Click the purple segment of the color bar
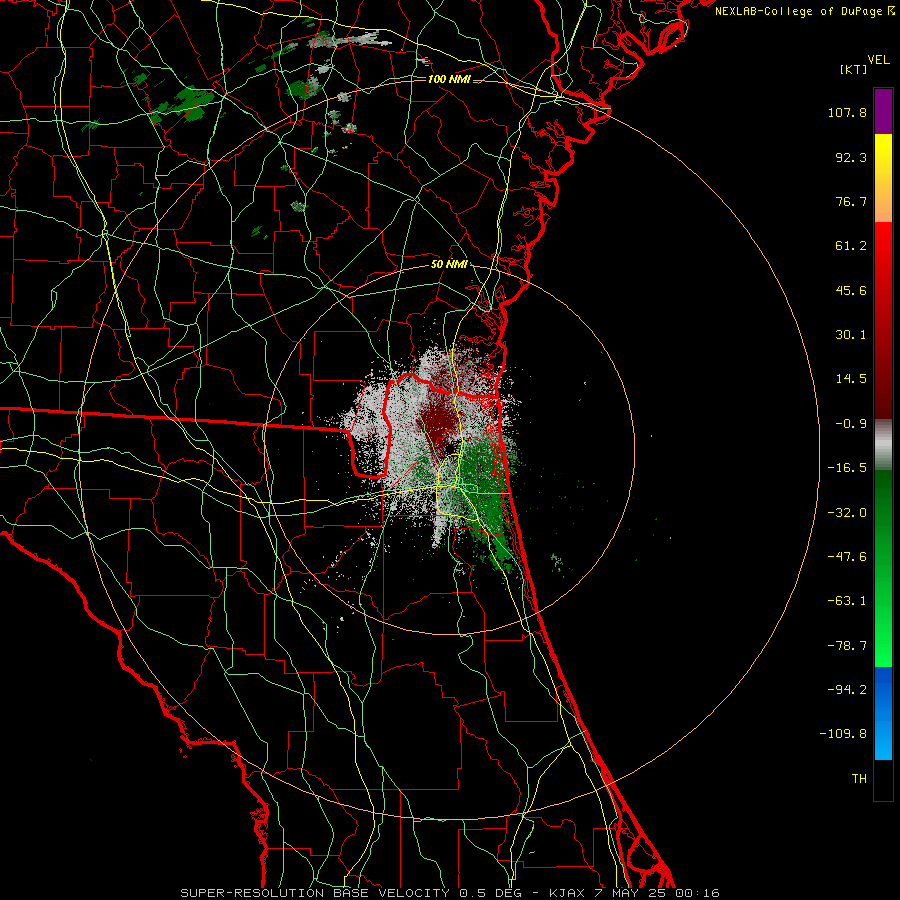Image resolution: width=900 pixels, height=900 pixels. pyautogui.click(x=883, y=111)
